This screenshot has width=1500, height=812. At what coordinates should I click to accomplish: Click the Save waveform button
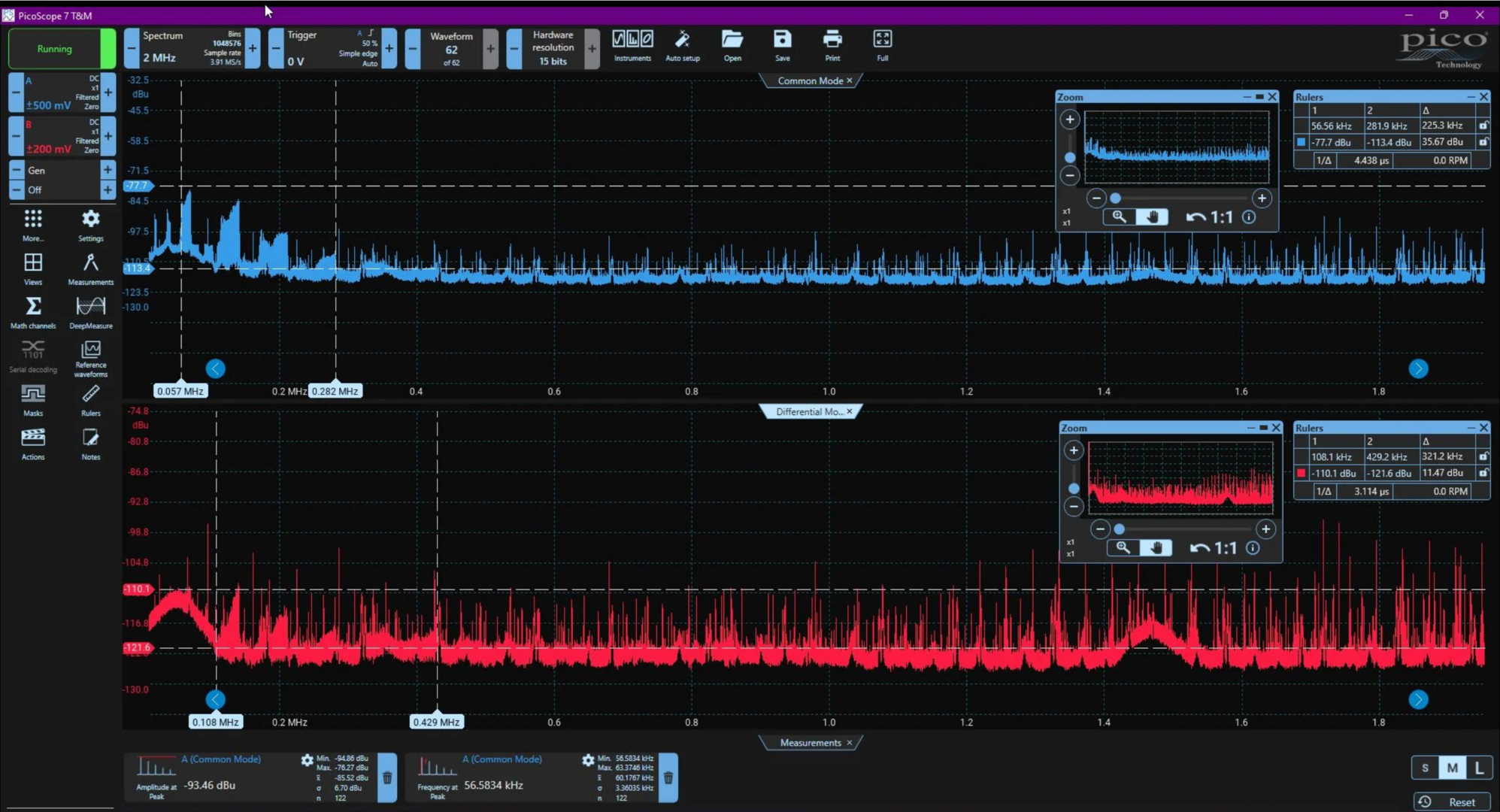[x=783, y=45]
